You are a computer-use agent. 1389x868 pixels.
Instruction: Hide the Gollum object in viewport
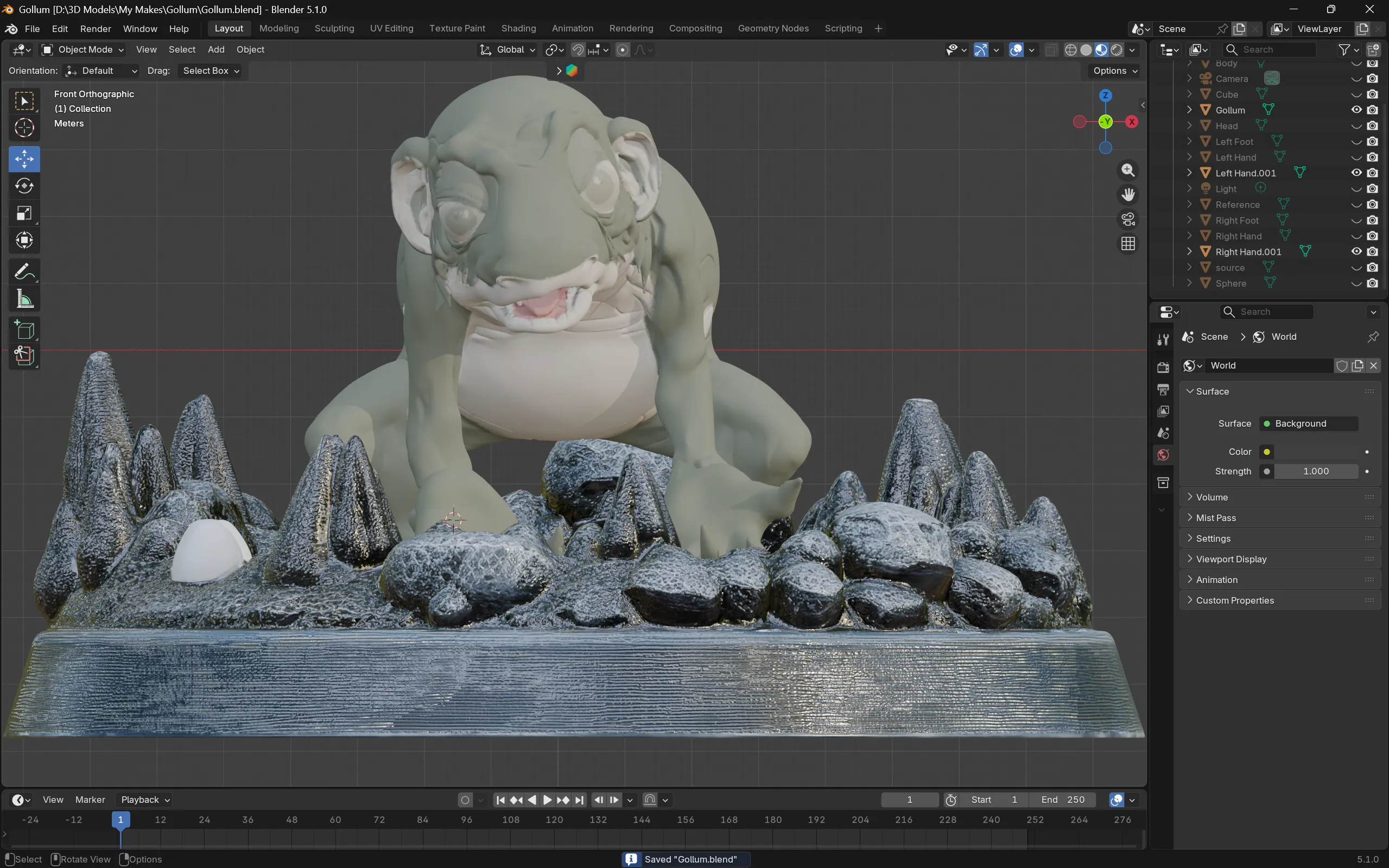pos(1356,110)
